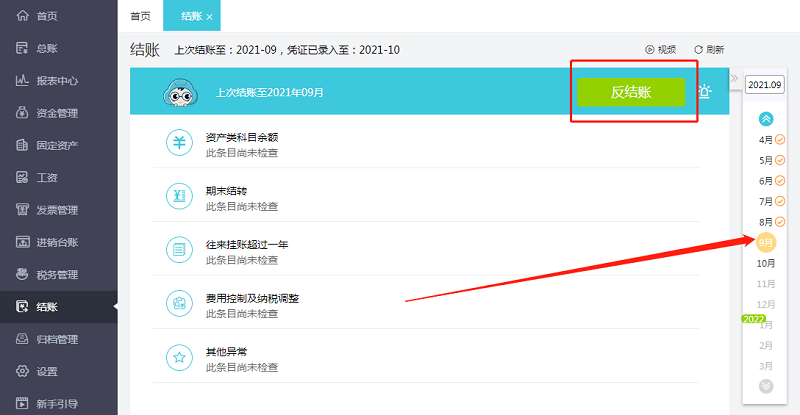
Task: Open the 归档管理 archive icon
Action: 22,339
